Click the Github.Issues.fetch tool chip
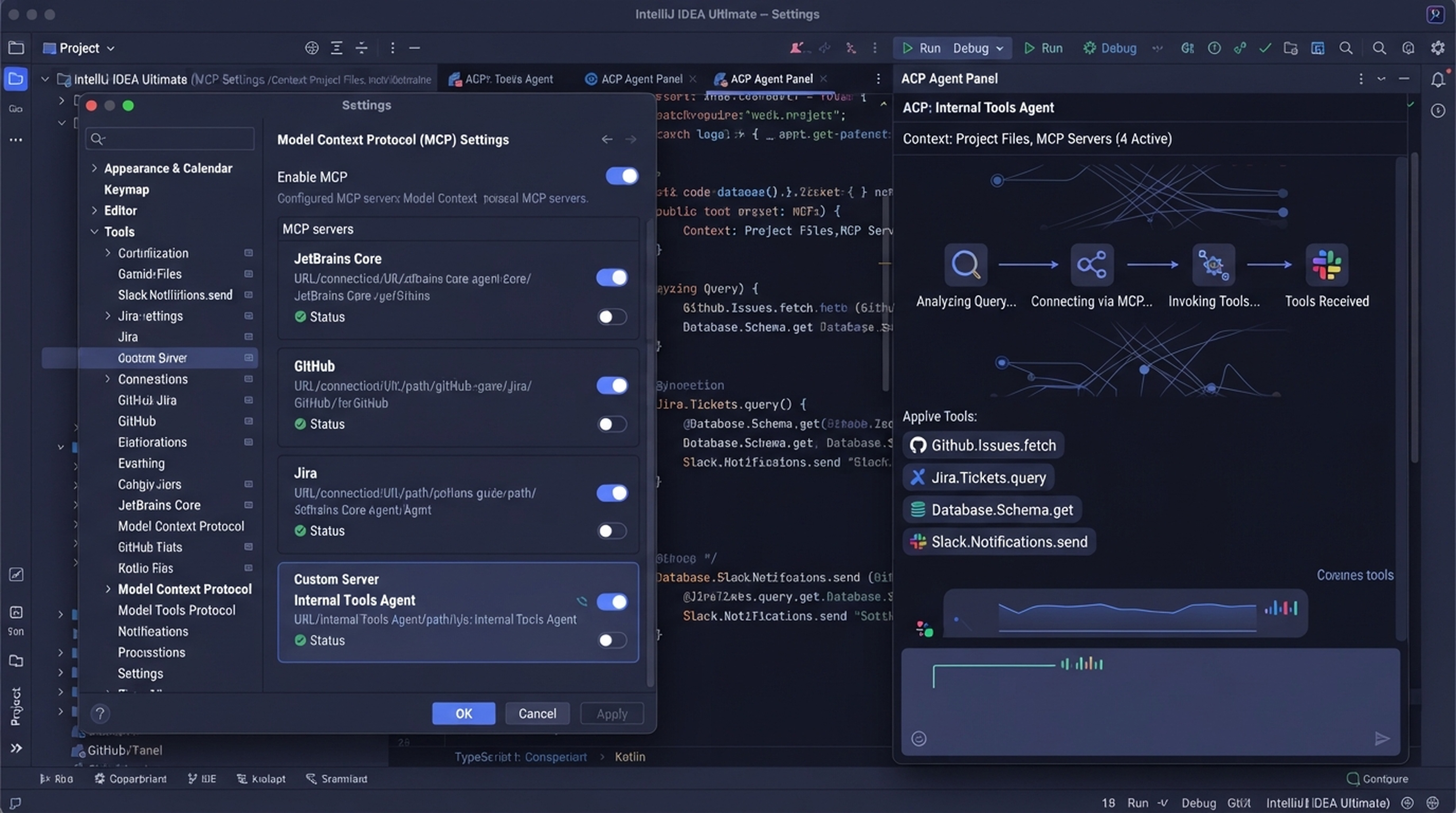This screenshot has width=1456, height=813. (983, 445)
